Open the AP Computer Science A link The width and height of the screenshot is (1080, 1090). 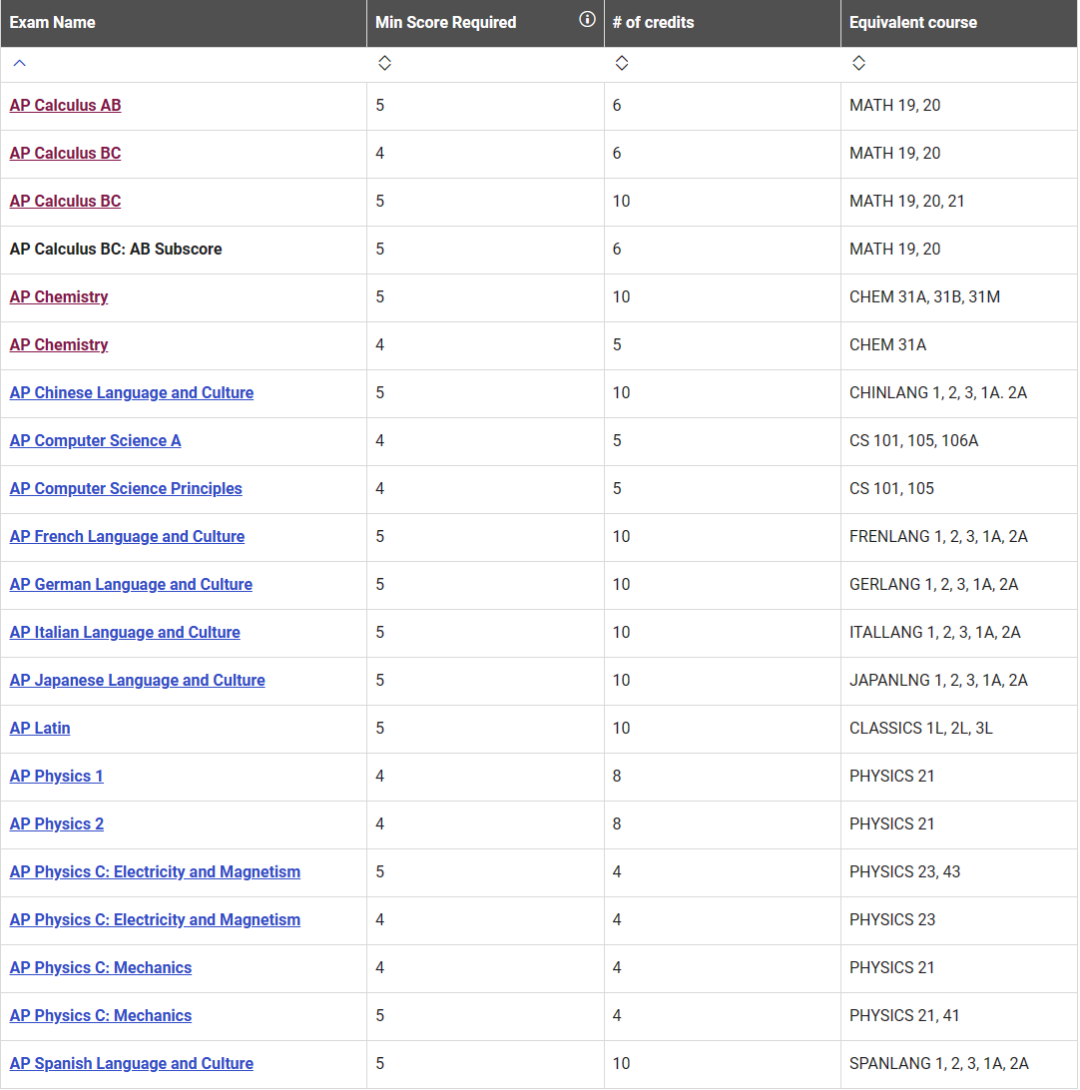pyautogui.click(x=95, y=441)
